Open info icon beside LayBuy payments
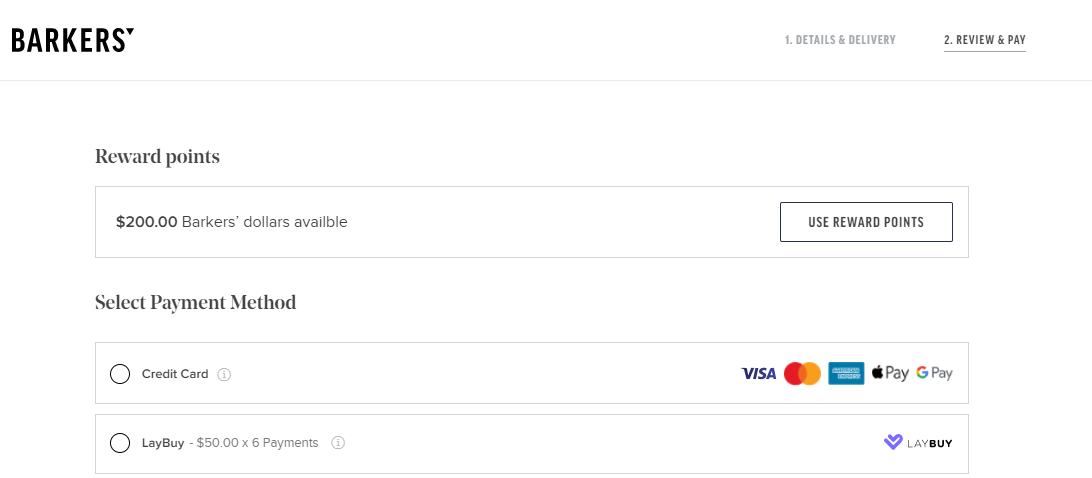 [x=338, y=442]
